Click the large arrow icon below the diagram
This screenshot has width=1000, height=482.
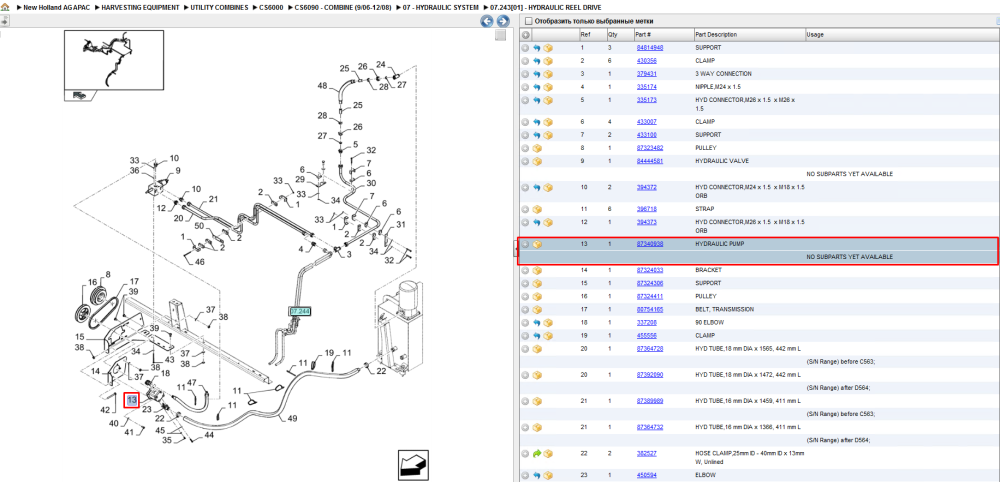tap(413, 465)
